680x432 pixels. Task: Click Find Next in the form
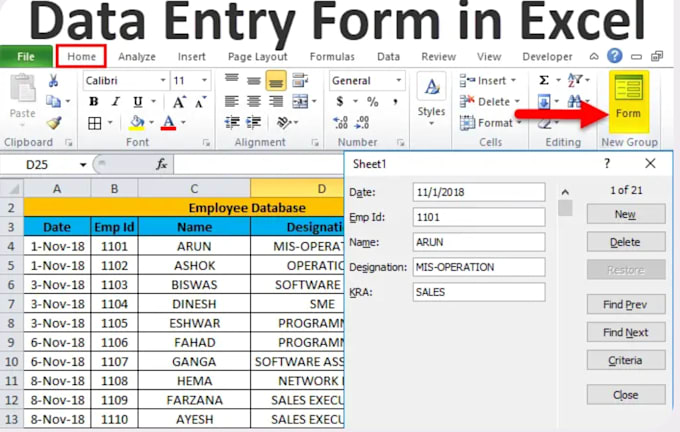[626, 332]
